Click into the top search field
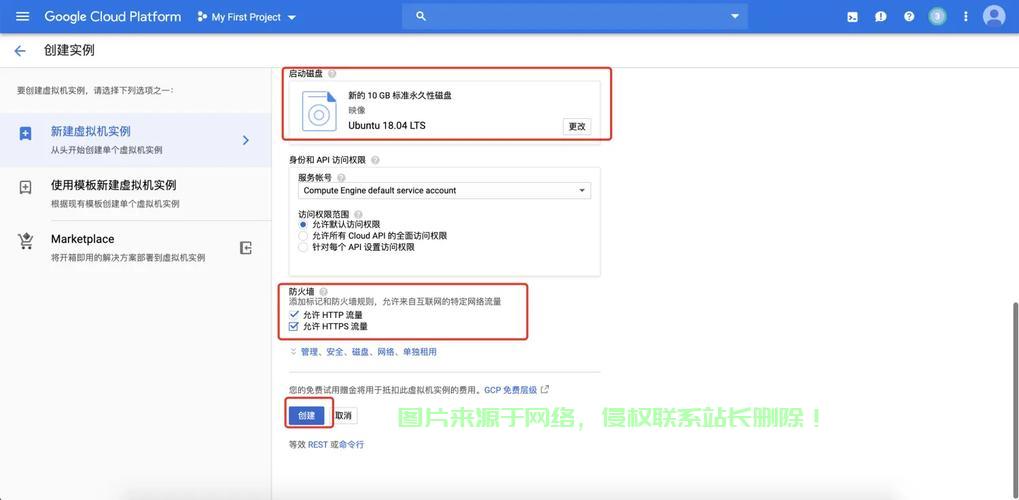 pyautogui.click(x=575, y=16)
